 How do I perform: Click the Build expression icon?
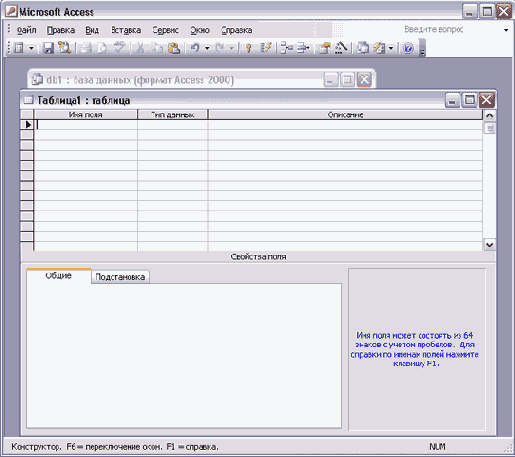tap(341, 48)
